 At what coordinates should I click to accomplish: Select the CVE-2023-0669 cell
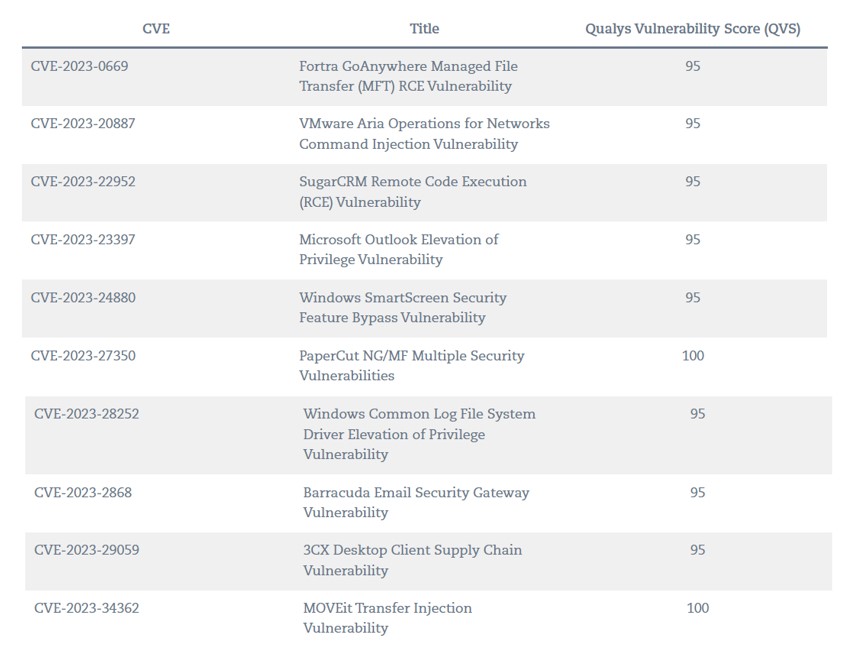point(79,66)
